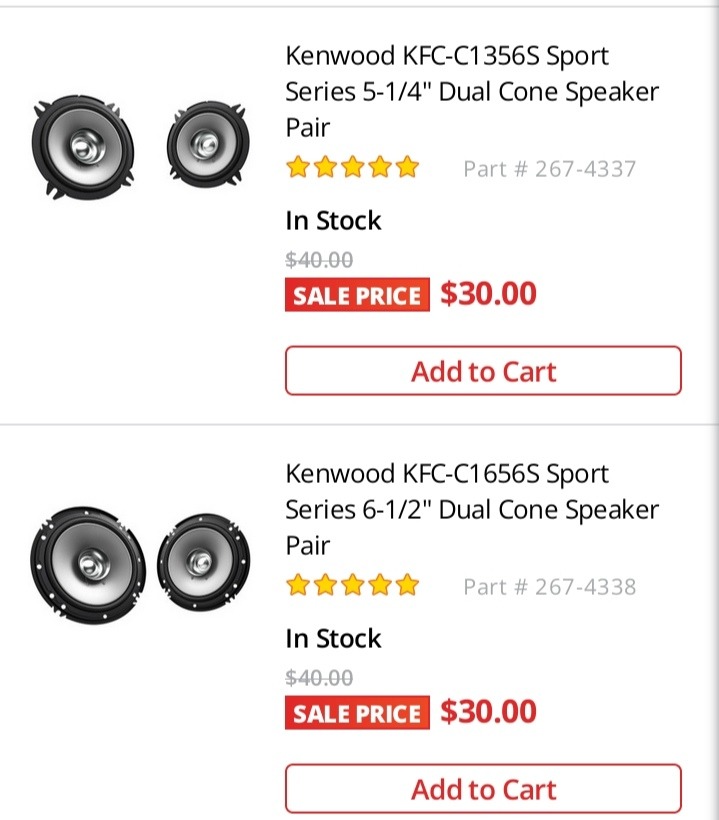View star rating for KFC-C1356S speakers

click(352, 167)
